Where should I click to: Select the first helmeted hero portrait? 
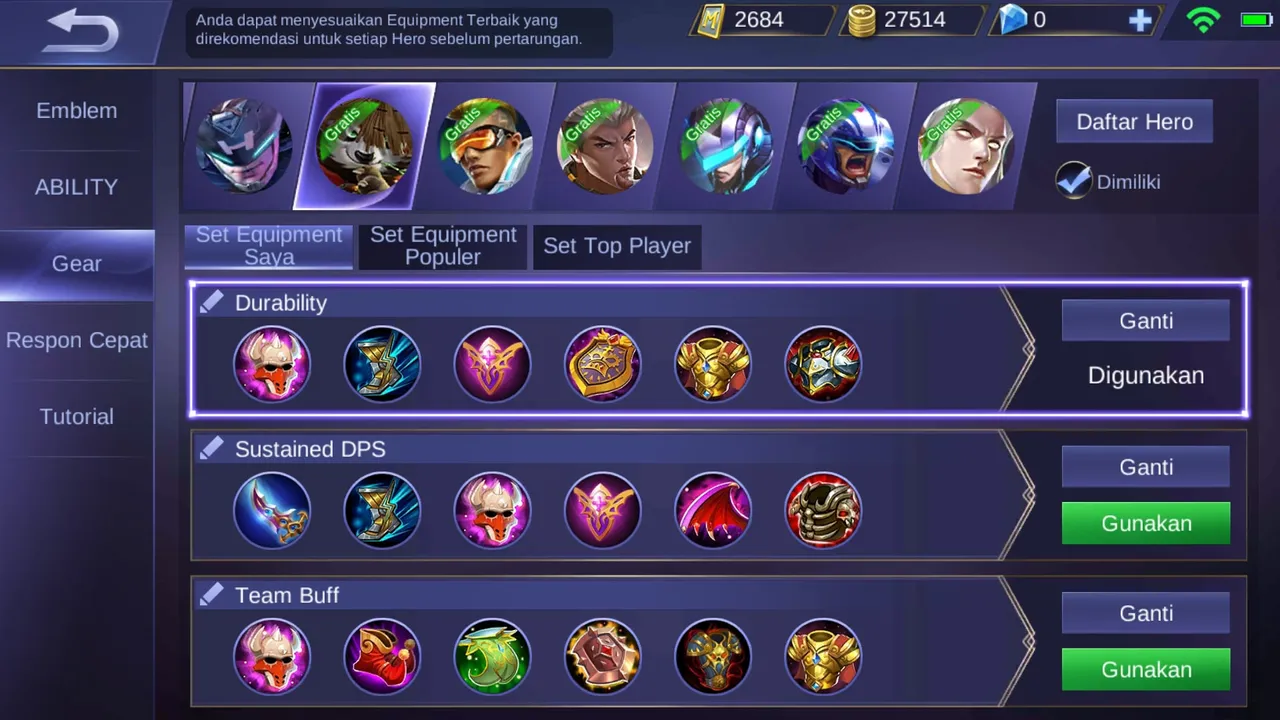tap(244, 146)
